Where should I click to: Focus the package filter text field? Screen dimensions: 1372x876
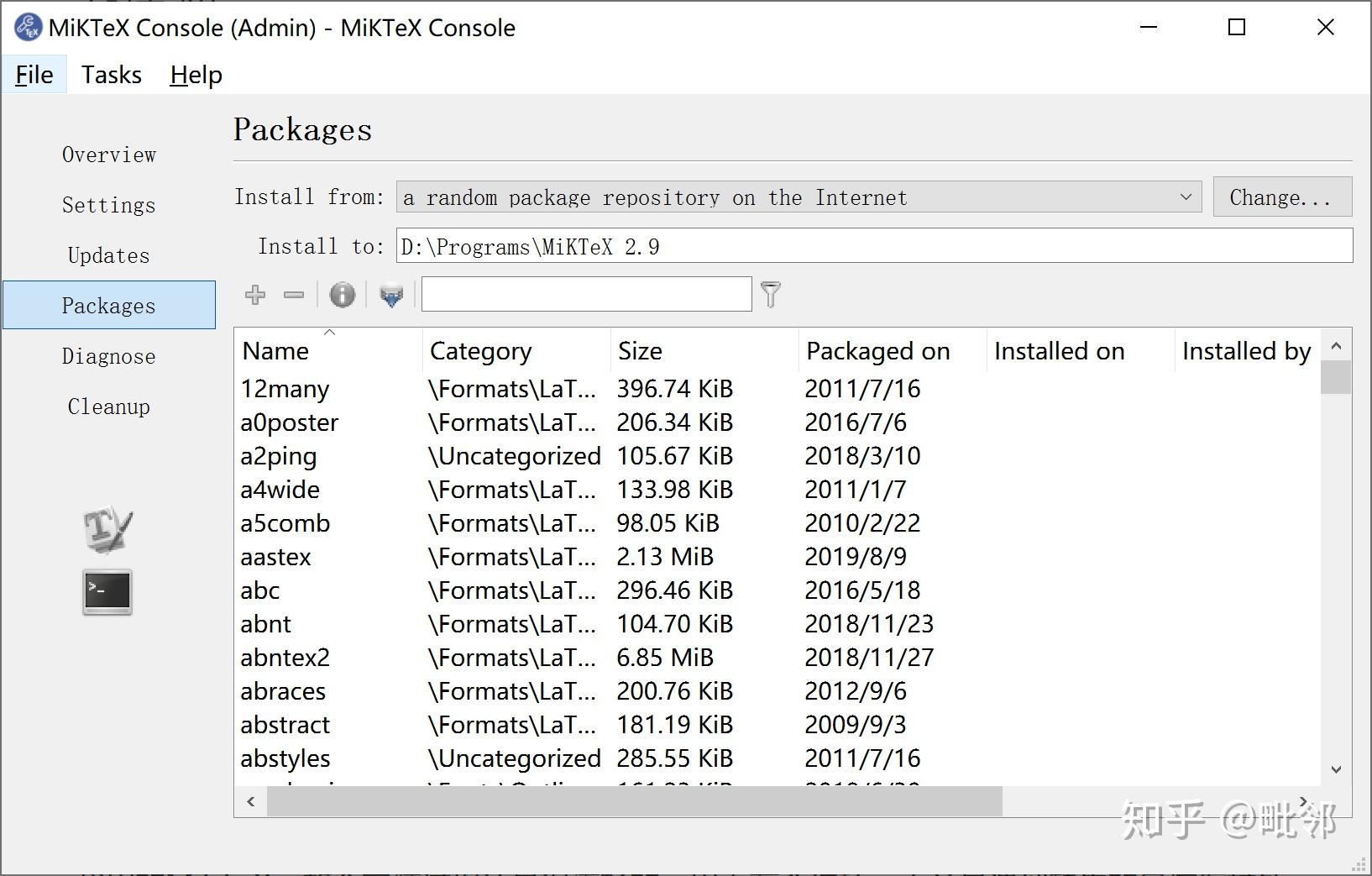point(586,295)
